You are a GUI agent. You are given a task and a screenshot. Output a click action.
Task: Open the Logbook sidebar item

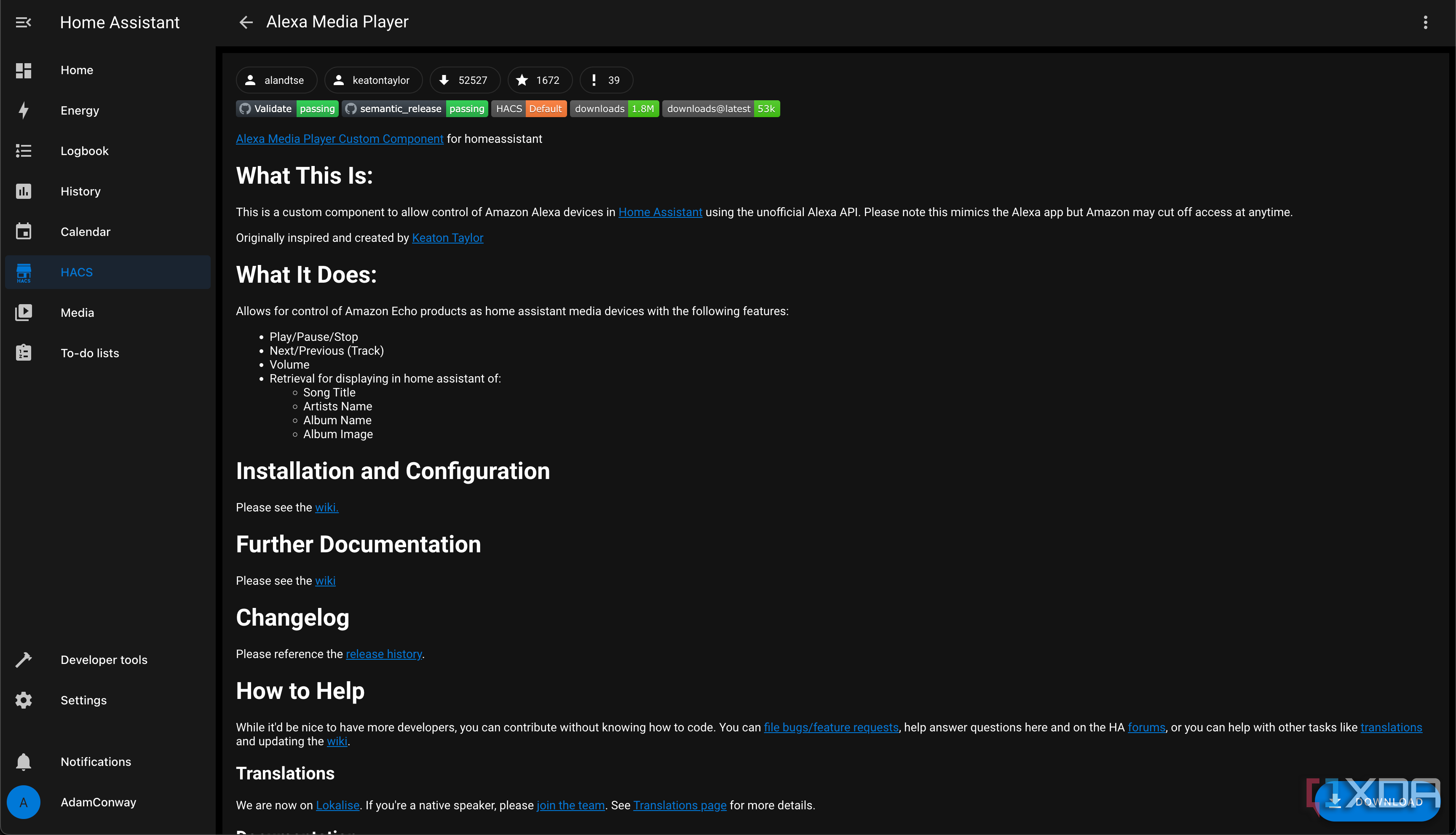[x=108, y=151]
